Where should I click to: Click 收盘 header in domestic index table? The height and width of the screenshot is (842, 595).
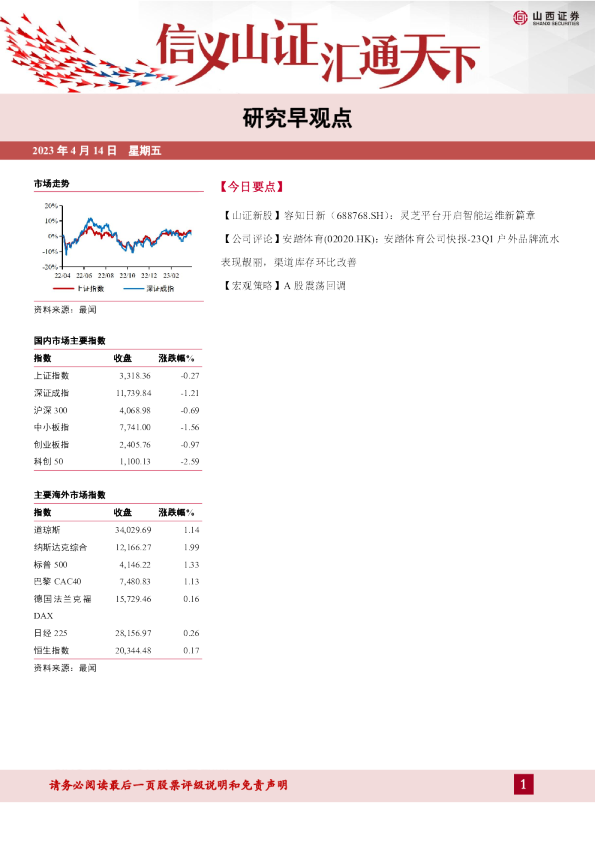122,358
